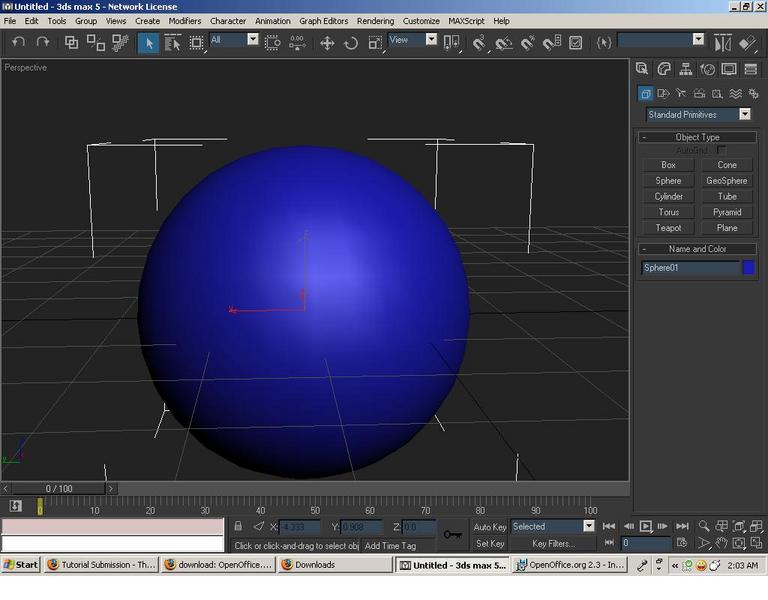Image resolution: width=768 pixels, height=600 pixels.
Task: Open the Modify command panel tab
Action: click(664, 69)
